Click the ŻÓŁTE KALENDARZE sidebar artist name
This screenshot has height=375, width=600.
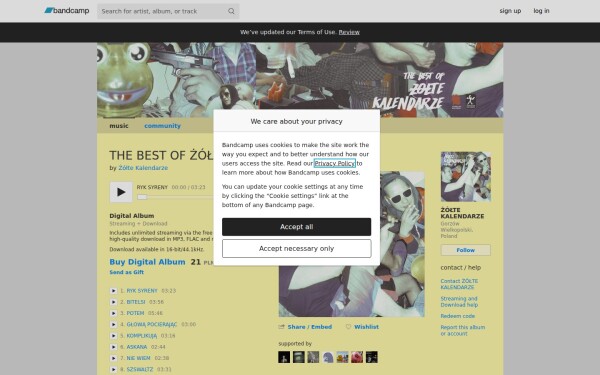(462, 213)
